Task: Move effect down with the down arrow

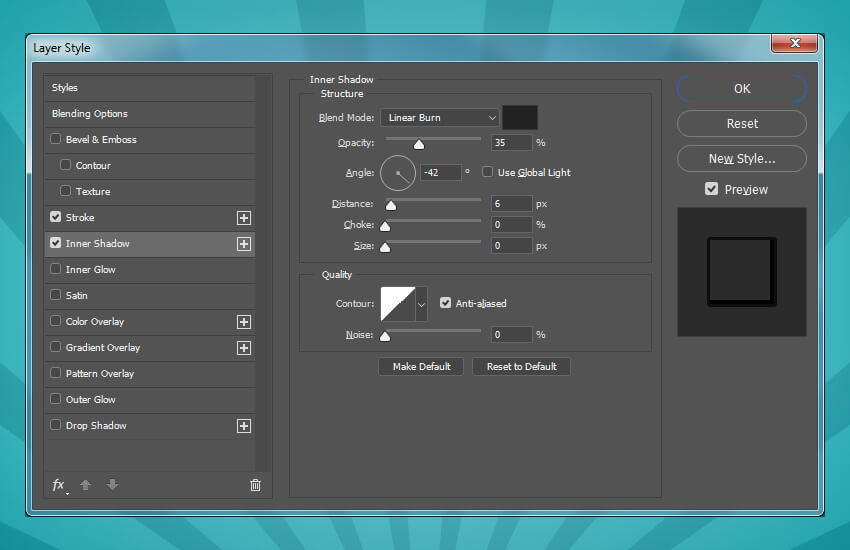Action: point(112,485)
